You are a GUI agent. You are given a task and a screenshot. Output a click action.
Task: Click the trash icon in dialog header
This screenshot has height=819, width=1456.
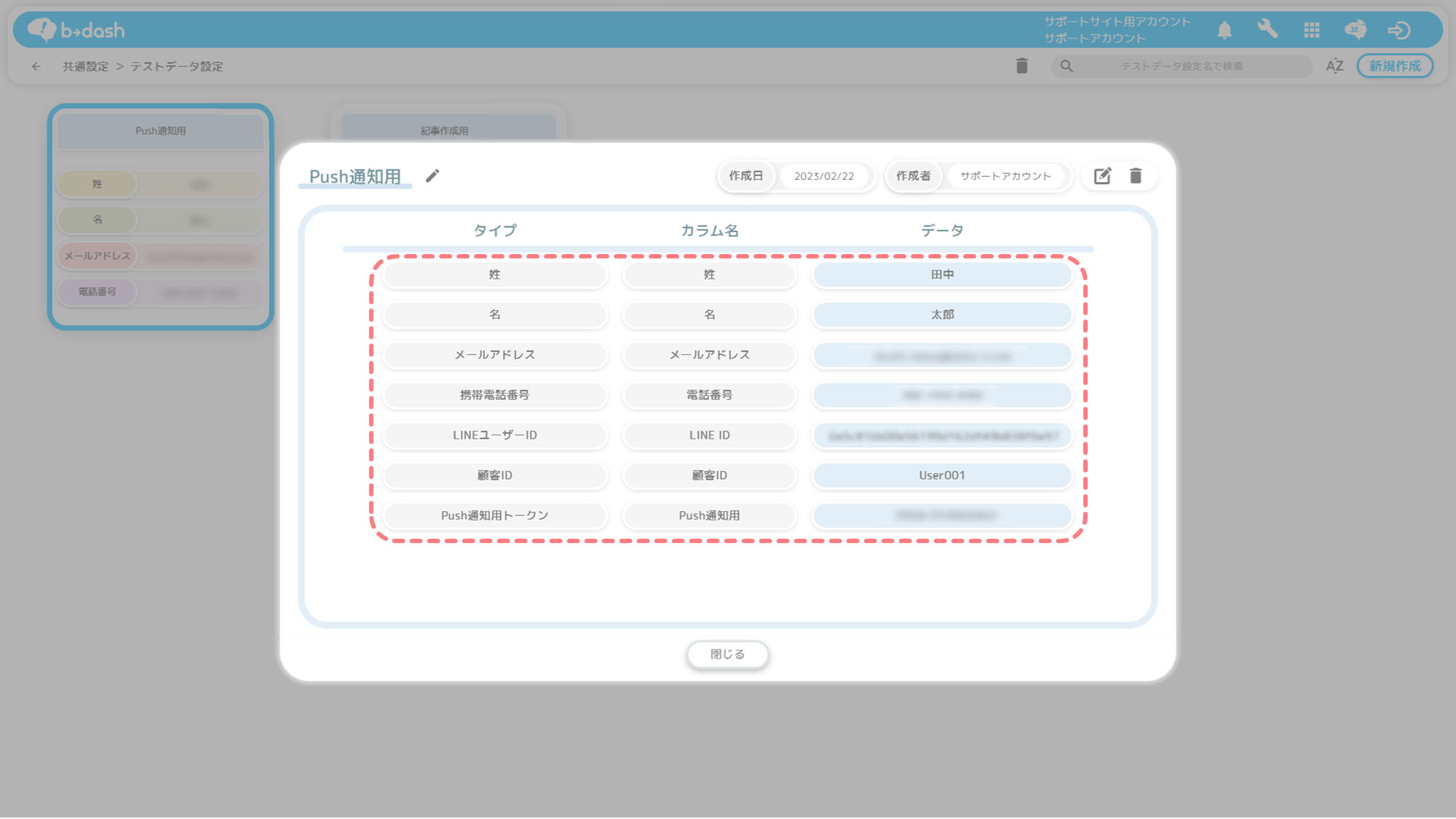tap(1136, 176)
